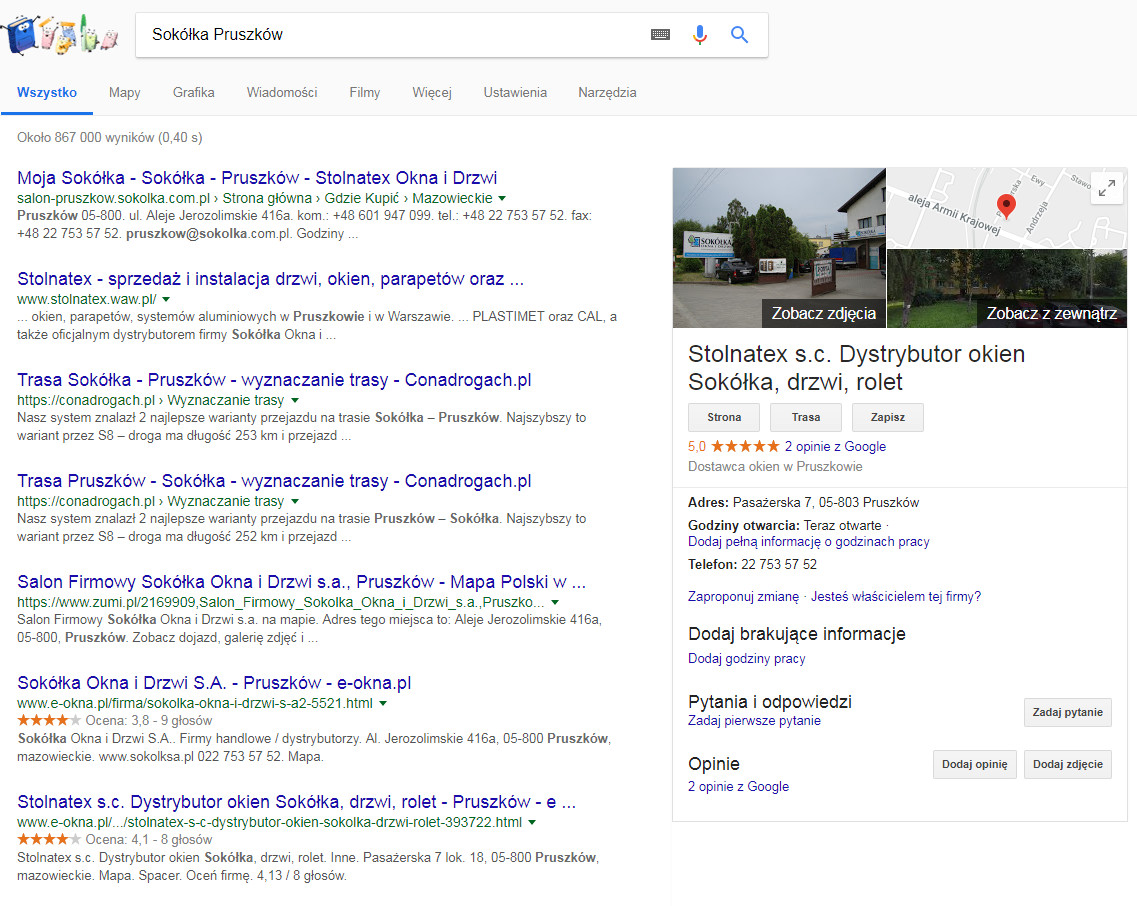Click the red map pin marker
The image size is (1137, 906).
click(1006, 206)
